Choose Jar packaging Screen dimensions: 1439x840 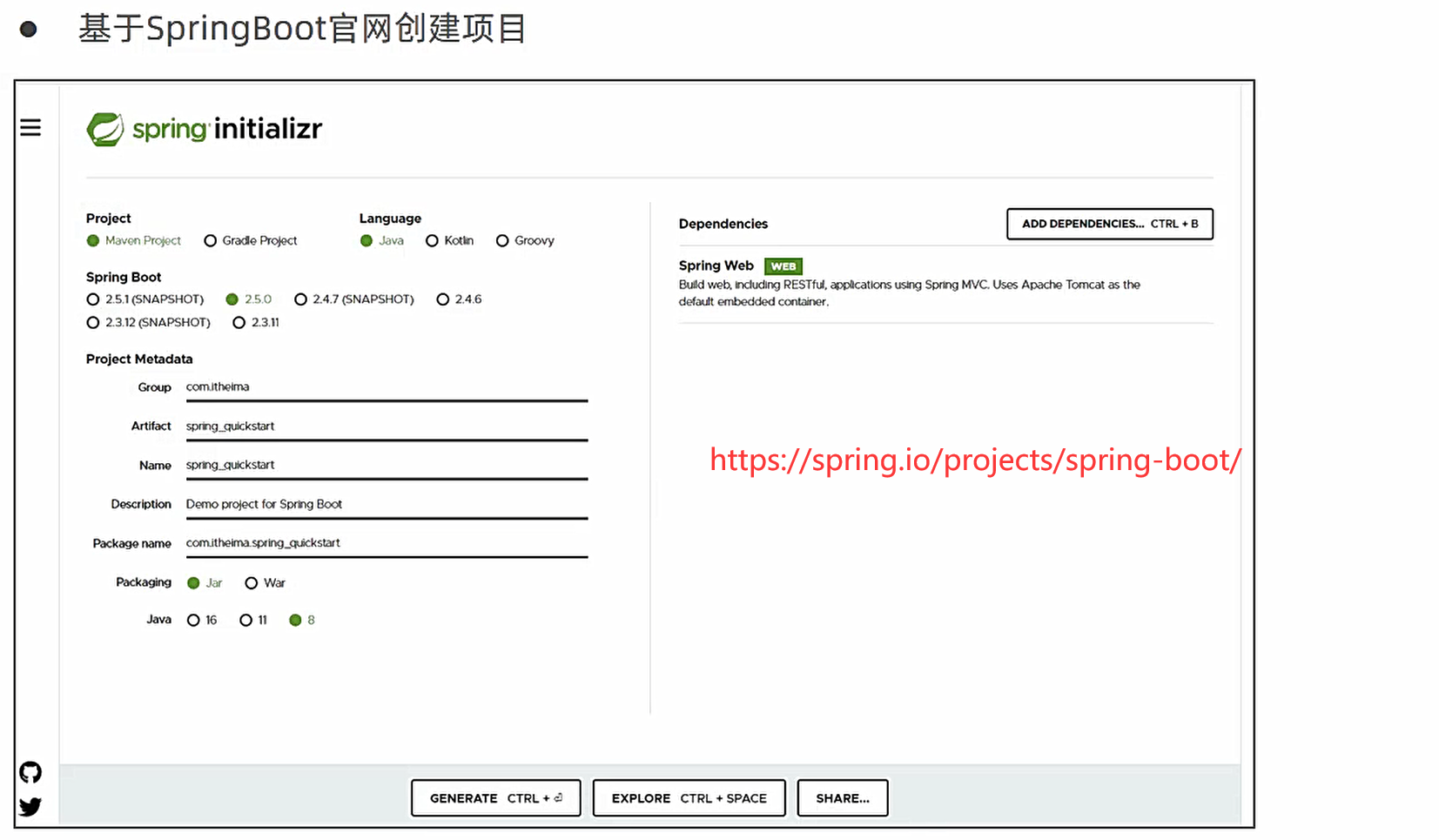pos(193,583)
